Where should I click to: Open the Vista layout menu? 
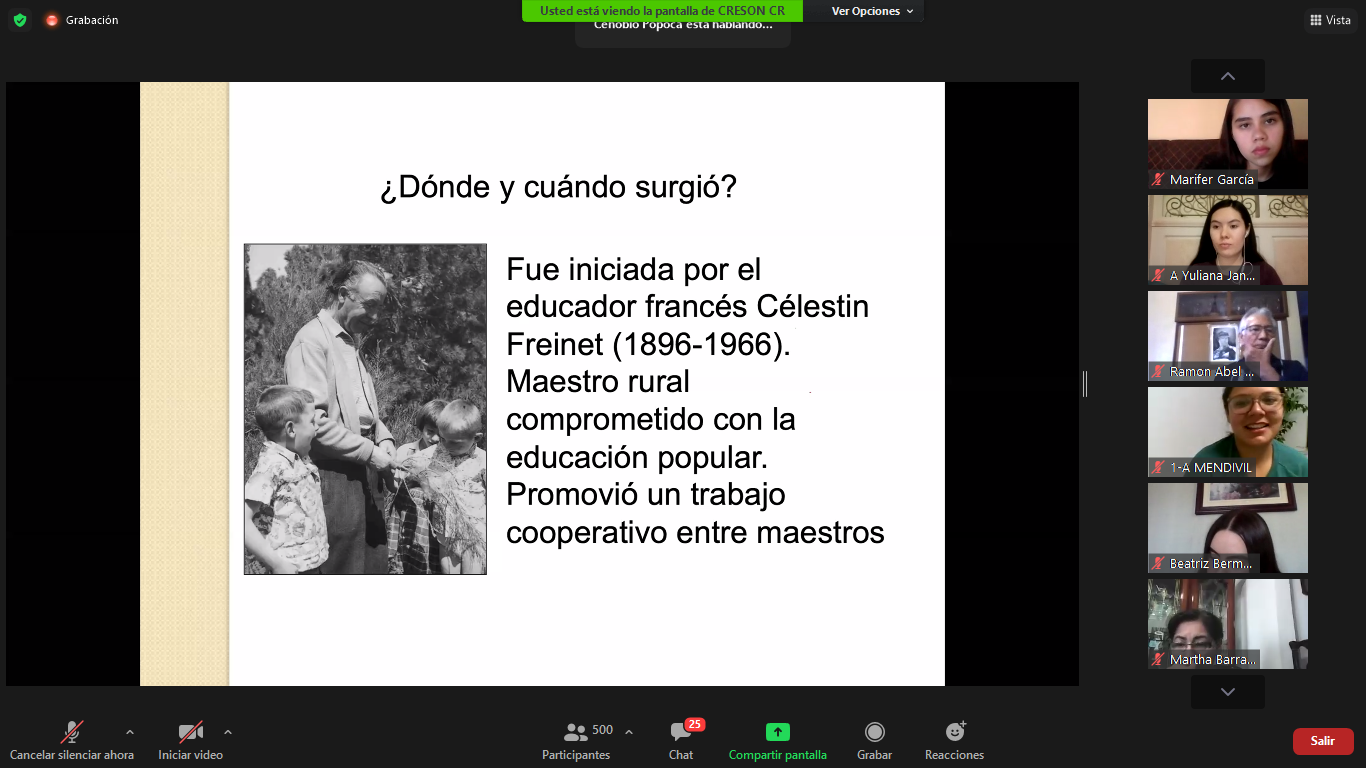click(x=1330, y=20)
